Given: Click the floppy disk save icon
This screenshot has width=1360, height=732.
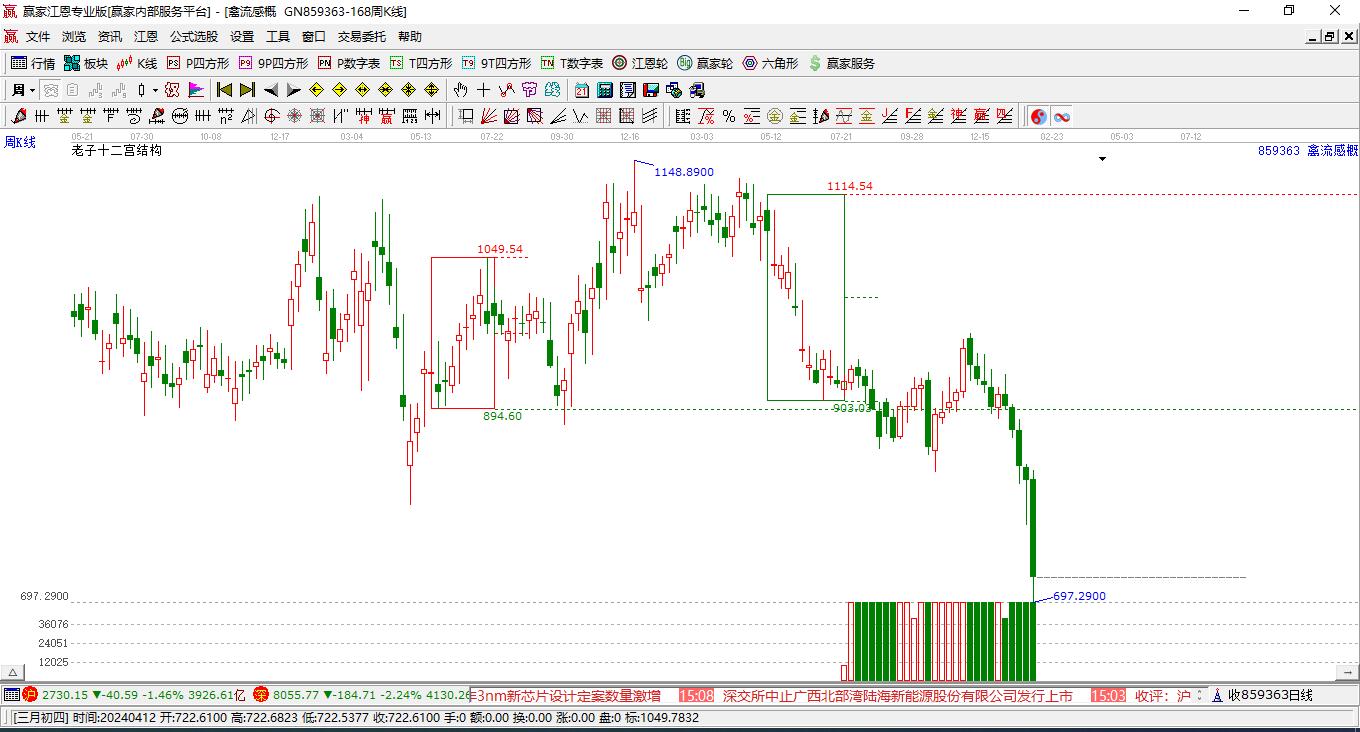Looking at the screenshot, I should click(651, 90).
